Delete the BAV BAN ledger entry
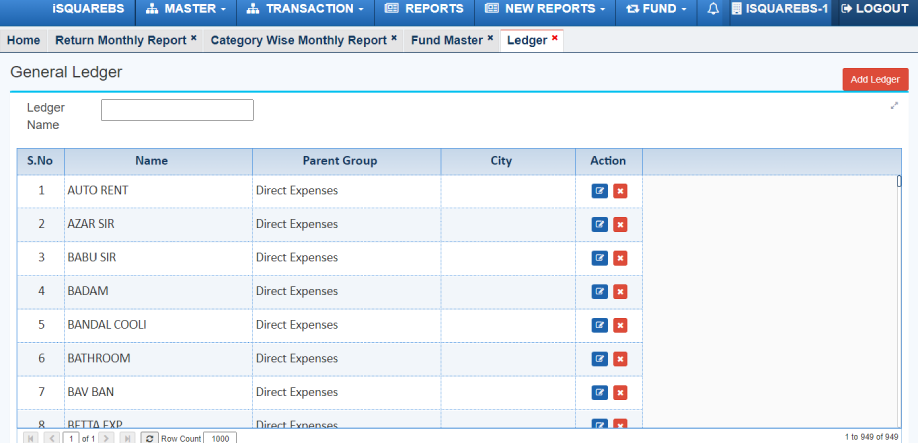 pos(620,392)
